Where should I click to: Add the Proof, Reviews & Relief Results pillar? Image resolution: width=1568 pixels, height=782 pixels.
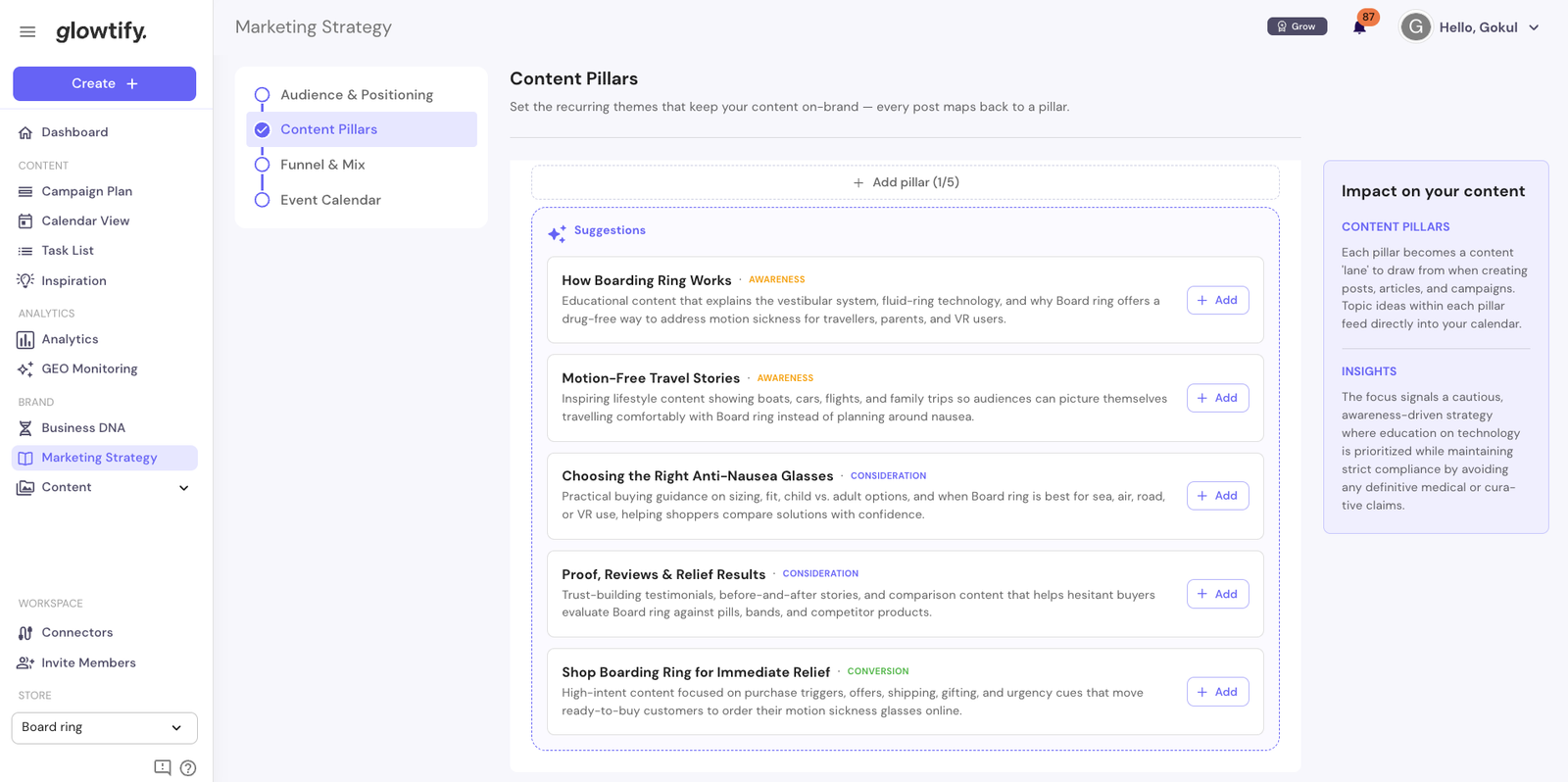coord(1217,594)
